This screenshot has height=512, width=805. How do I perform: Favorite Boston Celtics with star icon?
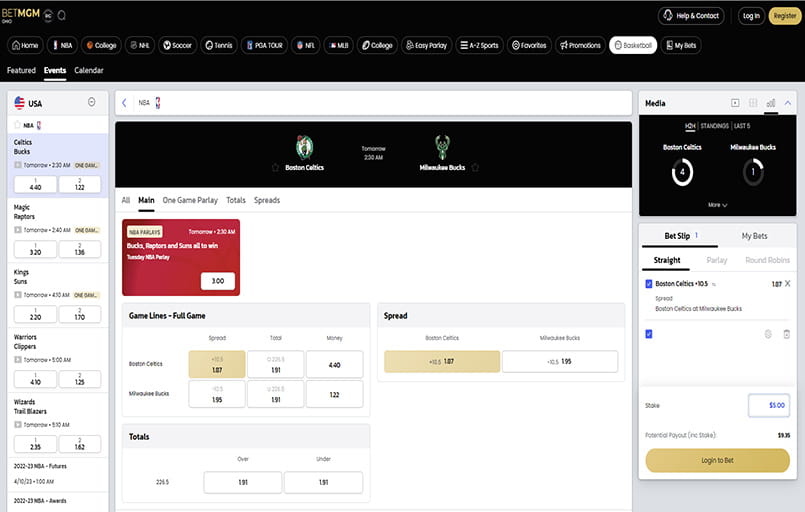[275, 167]
